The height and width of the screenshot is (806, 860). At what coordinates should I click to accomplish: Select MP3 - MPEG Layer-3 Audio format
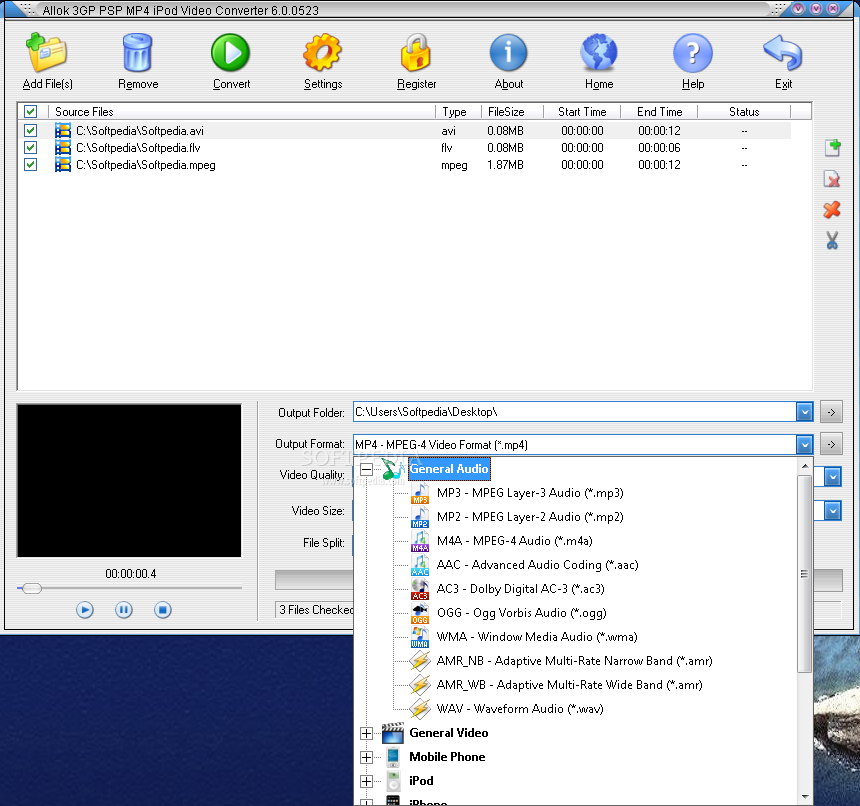[530, 493]
